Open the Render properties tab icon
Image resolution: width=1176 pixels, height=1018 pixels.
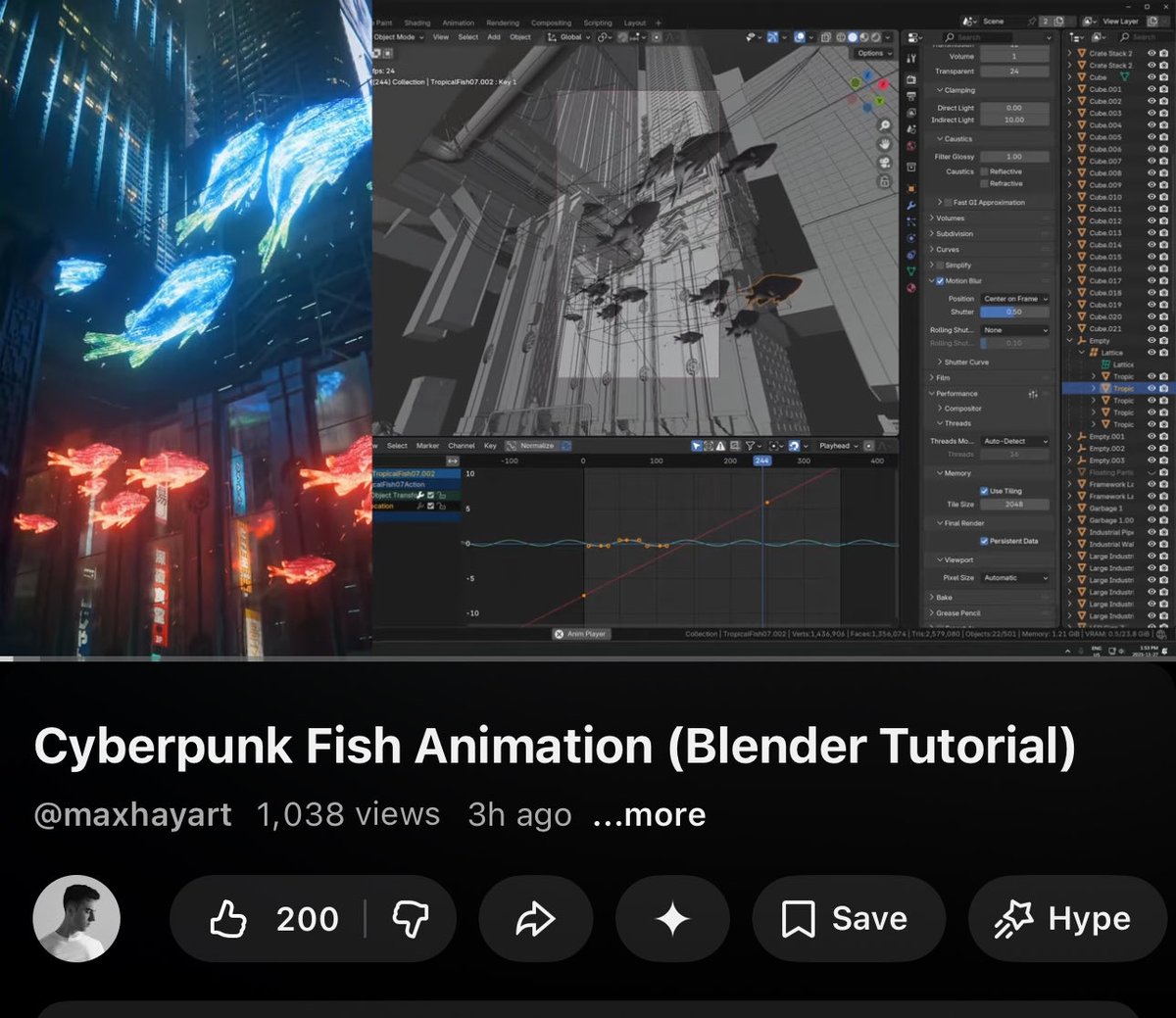[911, 79]
